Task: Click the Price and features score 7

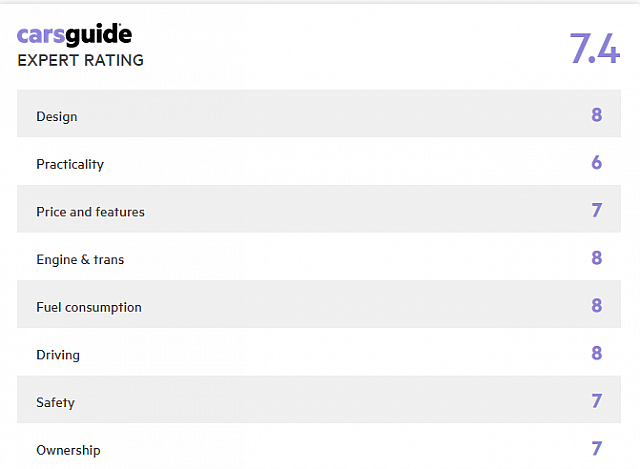Action: (x=597, y=210)
